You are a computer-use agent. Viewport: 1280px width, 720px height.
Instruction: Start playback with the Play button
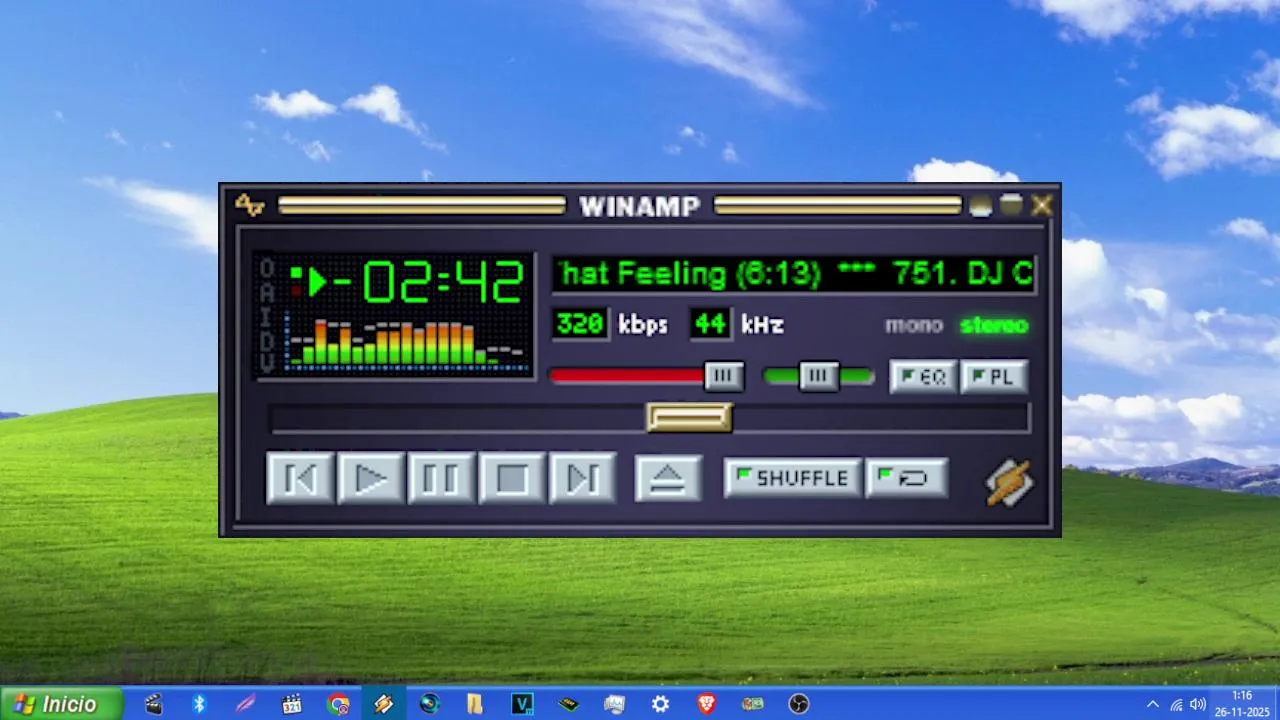pos(371,478)
